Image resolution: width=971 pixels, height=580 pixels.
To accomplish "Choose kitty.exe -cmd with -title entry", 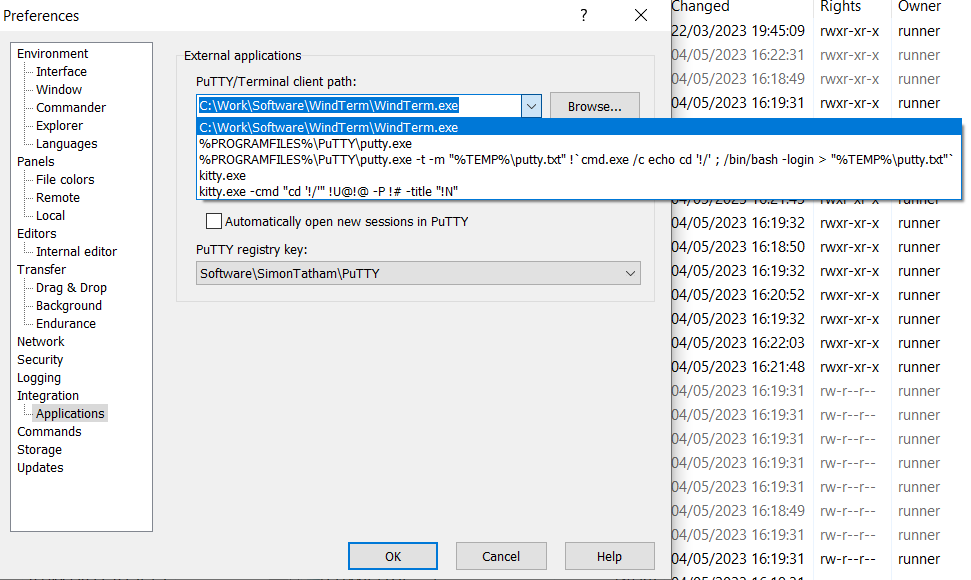I will (579, 191).
